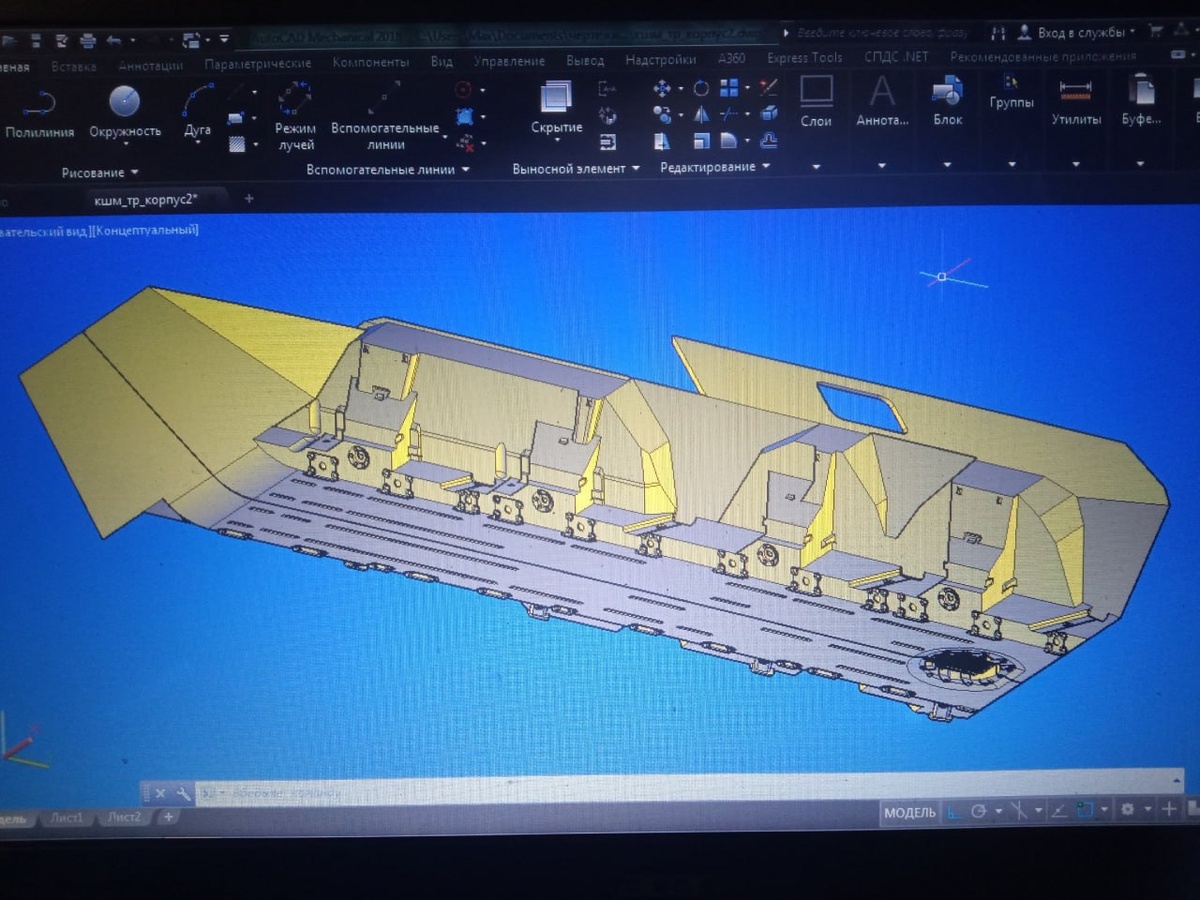Select the Вспомогательные линии construction line tool
This screenshot has height=900, width=1200.
point(385,116)
